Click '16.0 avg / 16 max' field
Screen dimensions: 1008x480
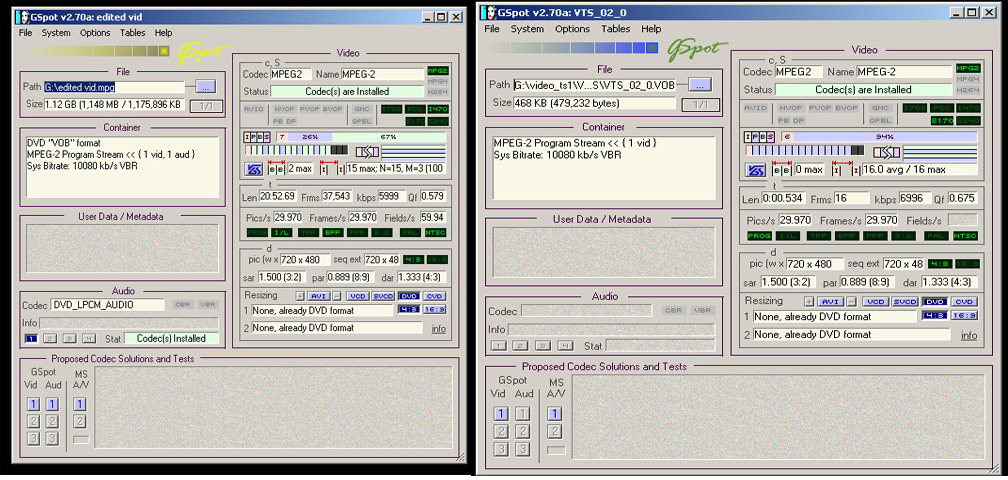tap(919, 170)
